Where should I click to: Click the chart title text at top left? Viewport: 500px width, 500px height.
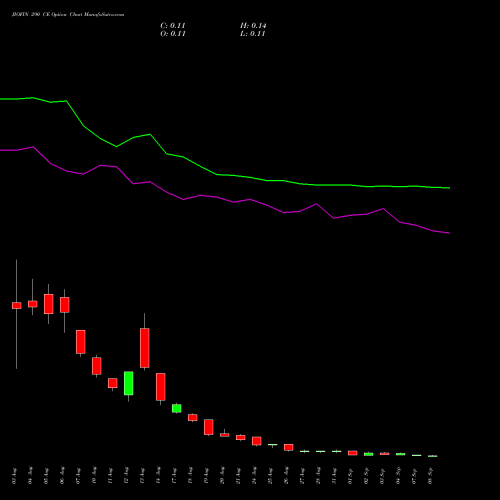tap(68, 15)
